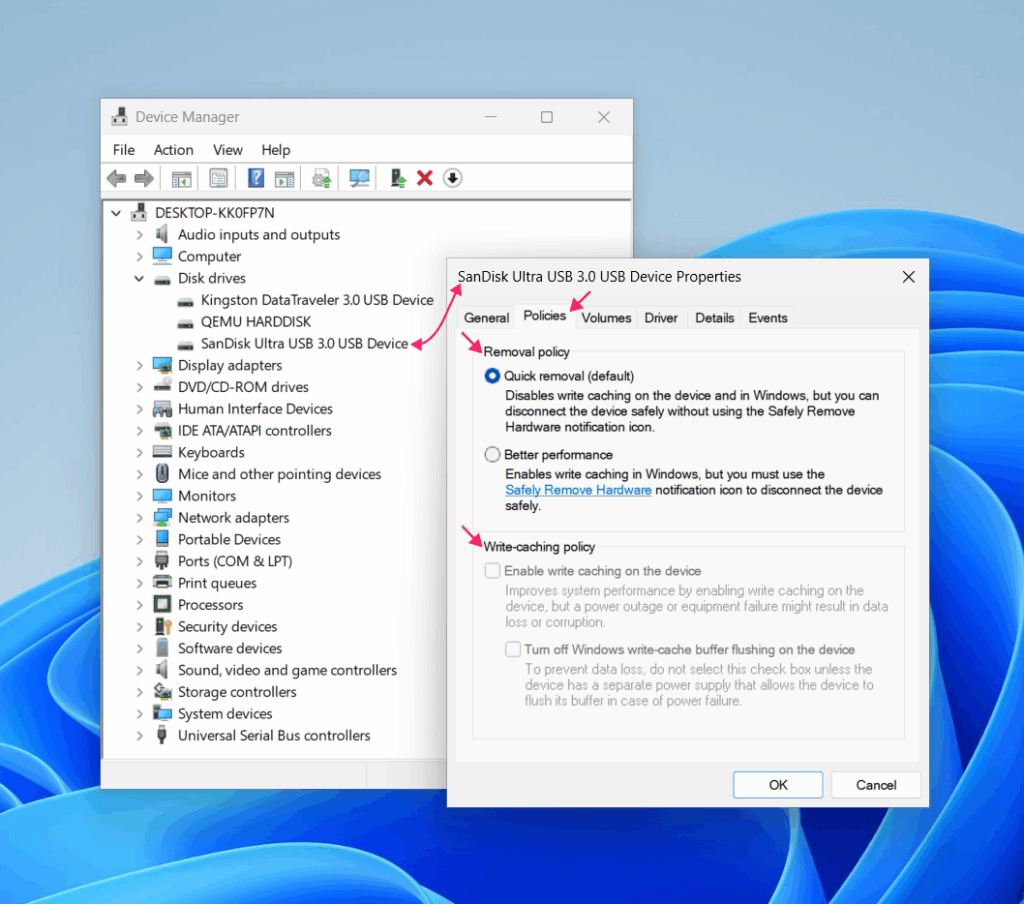
Task: Collapse the Disk drives category
Action: coord(139,278)
